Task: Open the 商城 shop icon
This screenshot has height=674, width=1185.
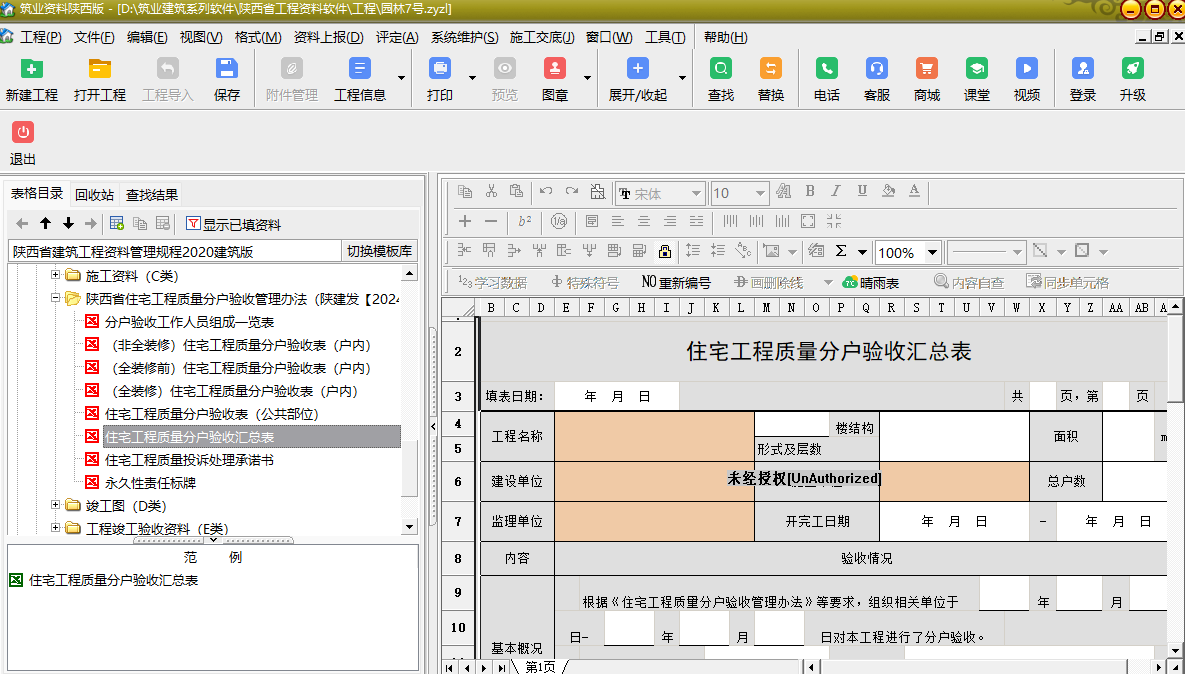Action: [926, 69]
